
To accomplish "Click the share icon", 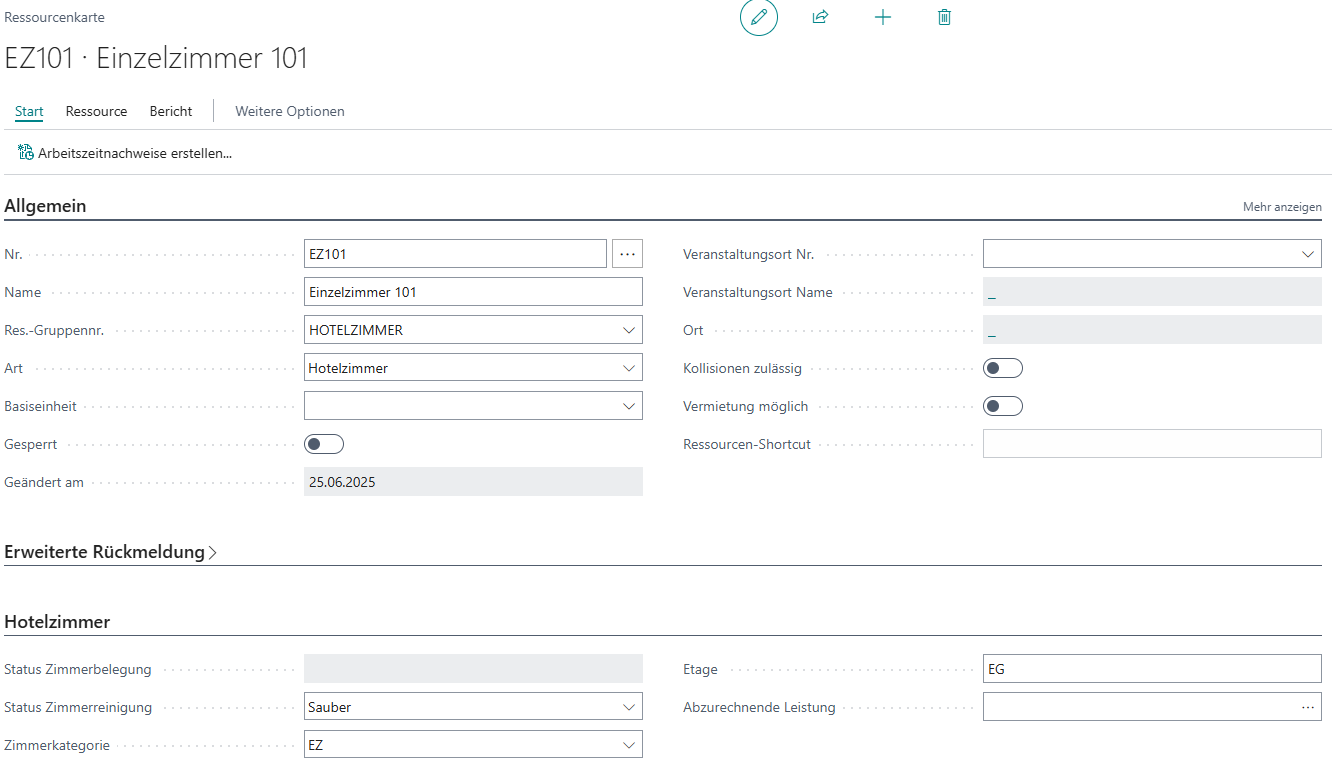I will 820,18.
